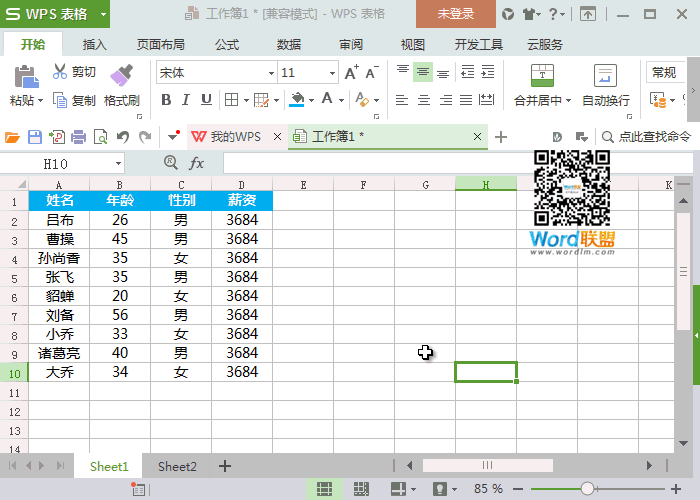700x500 pixels.
Task: Open the skin T-shirt icon
Action: coord(529,14)
